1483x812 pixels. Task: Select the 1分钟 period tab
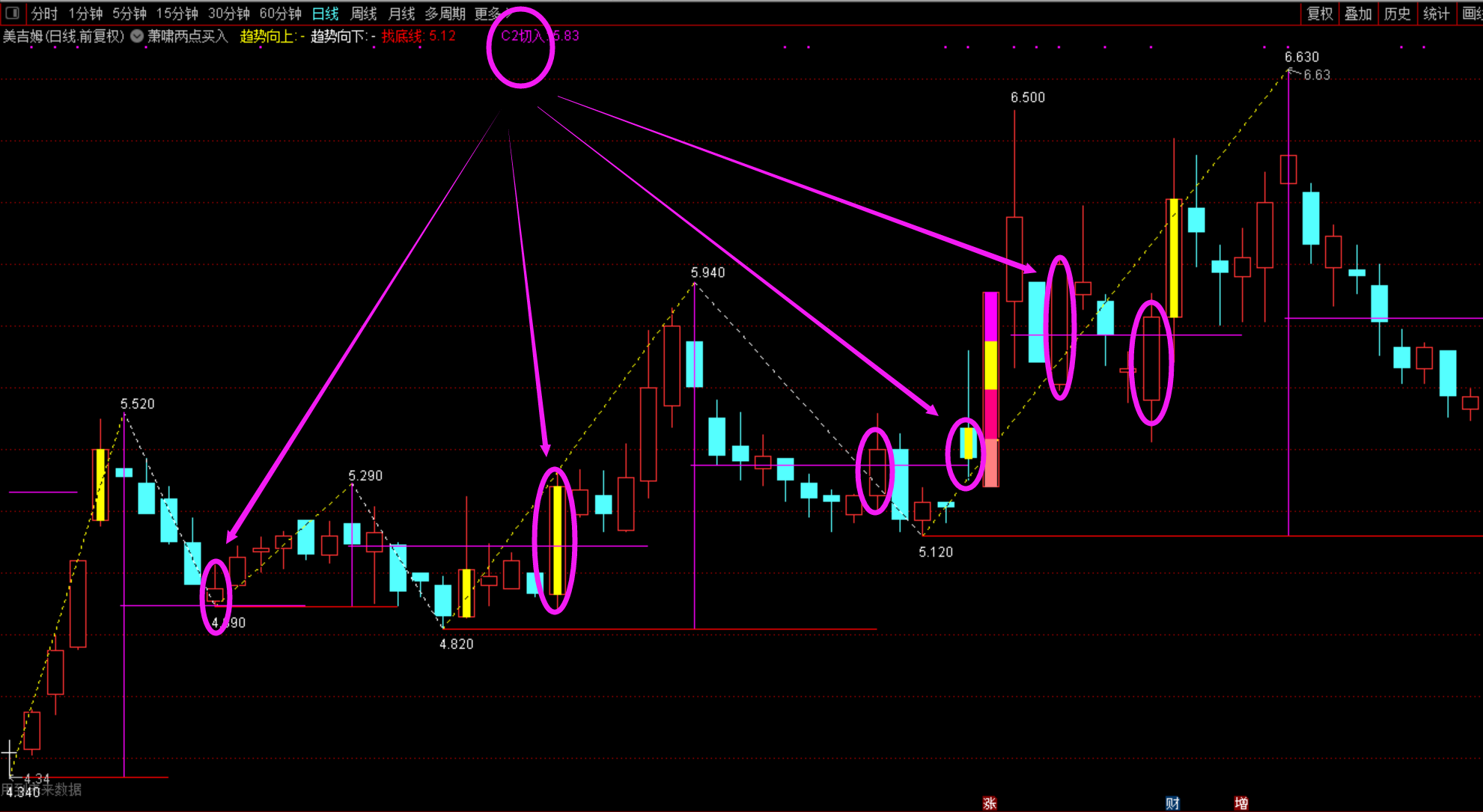[x=85, y=13]
